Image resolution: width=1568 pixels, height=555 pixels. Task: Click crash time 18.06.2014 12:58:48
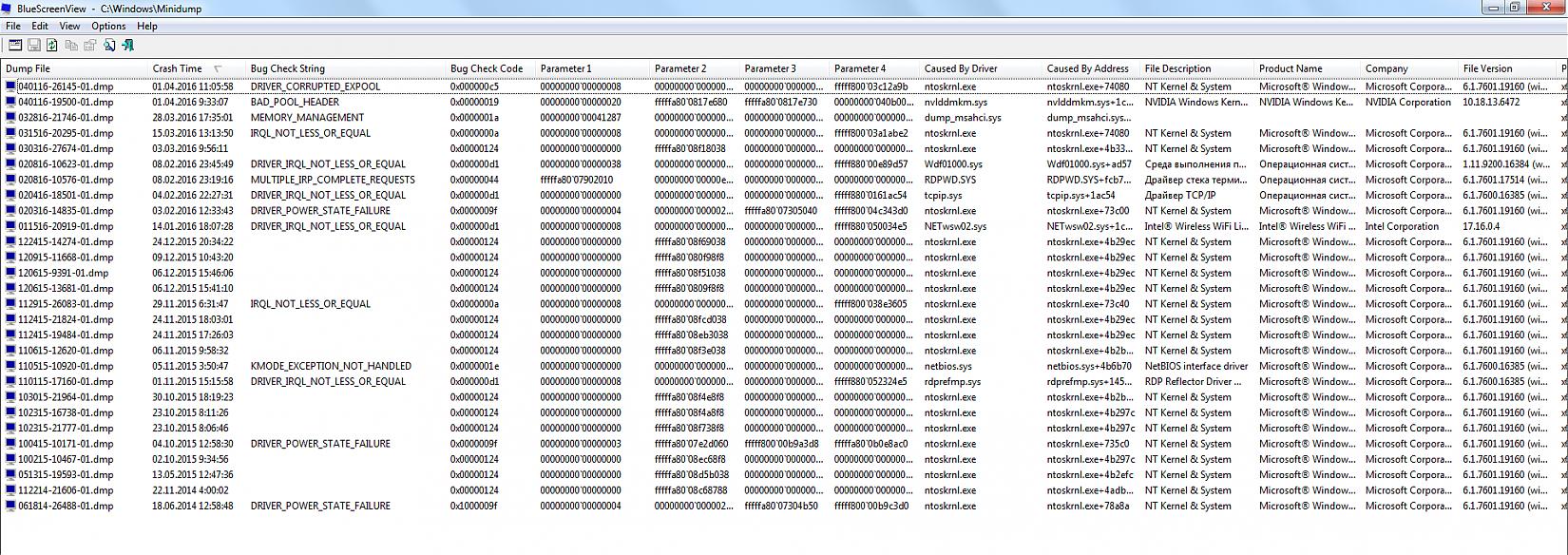click(193, 506)
